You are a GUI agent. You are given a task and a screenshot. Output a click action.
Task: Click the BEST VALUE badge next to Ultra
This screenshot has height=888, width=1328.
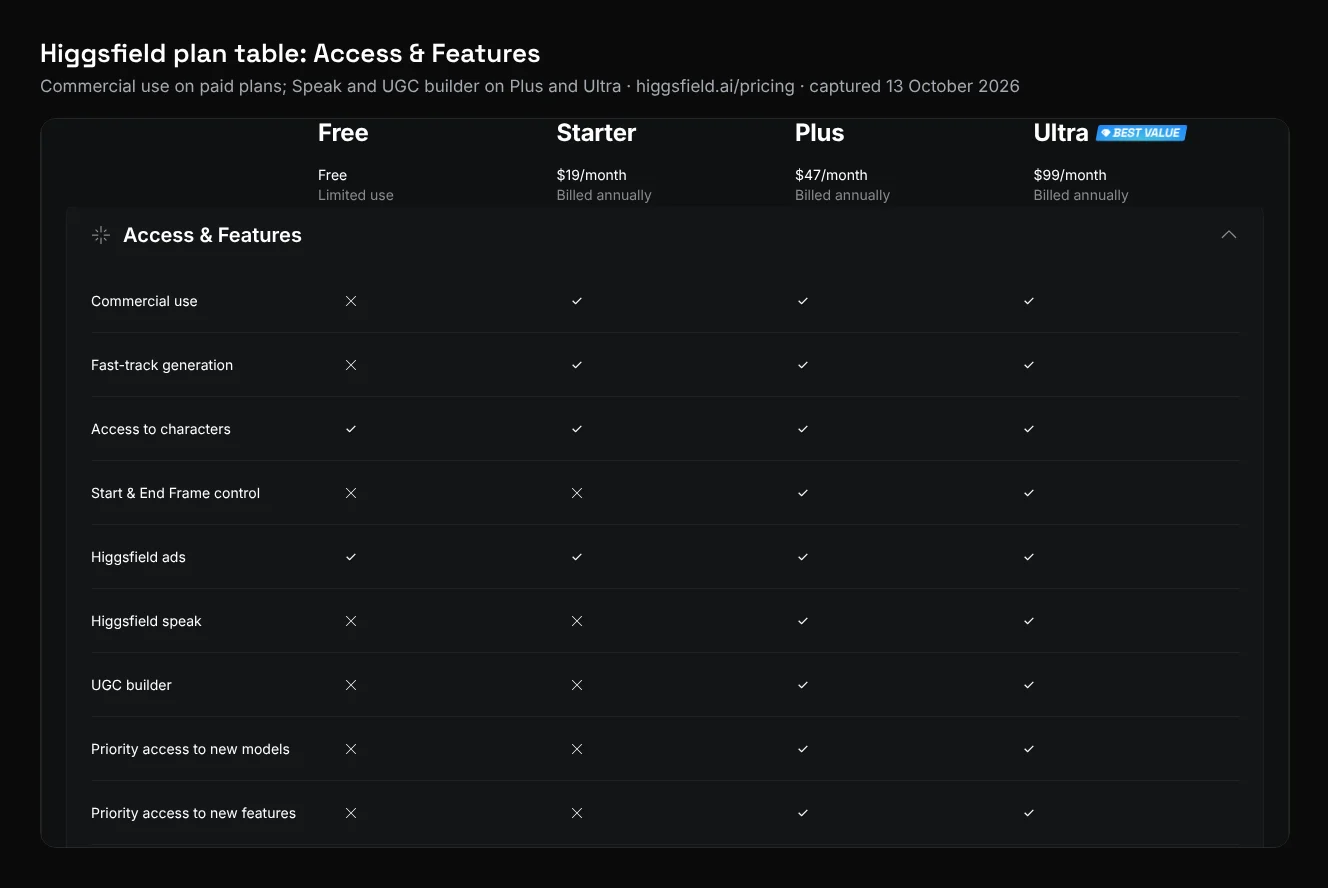tap(1141, 133)
